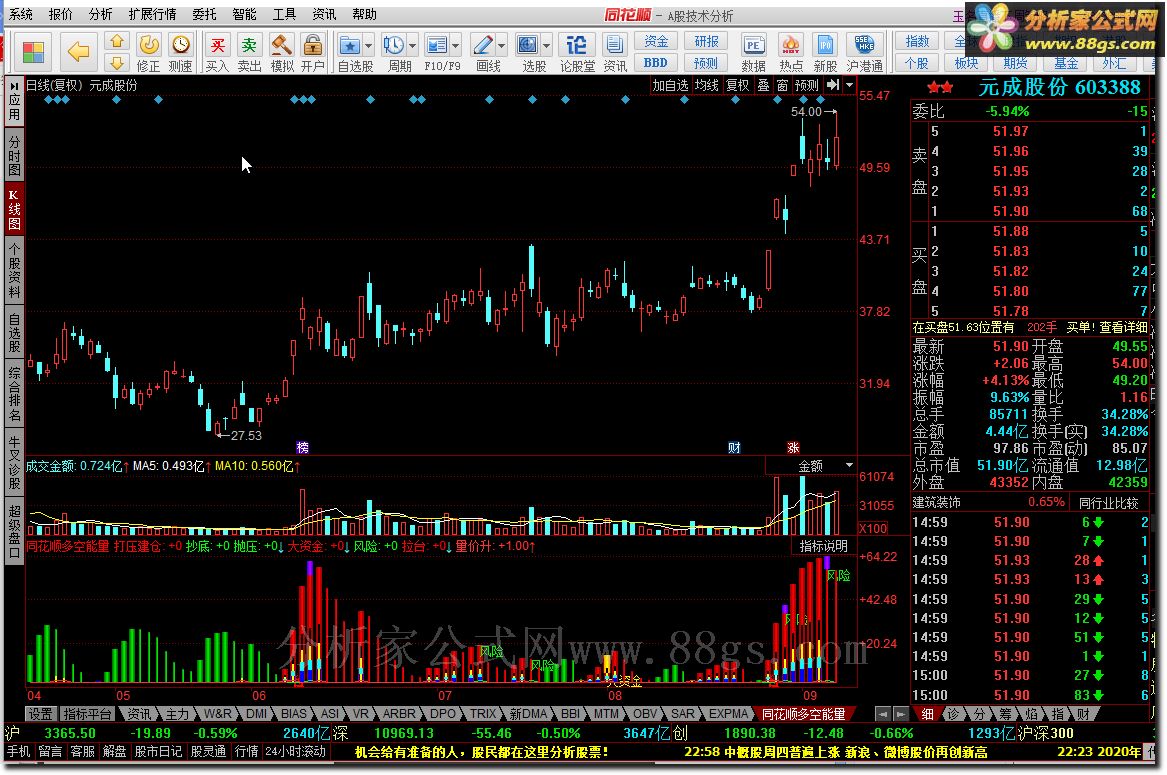Click the BBD toolbar button
Screen dimensions: 1167x775
coord(656,63)
